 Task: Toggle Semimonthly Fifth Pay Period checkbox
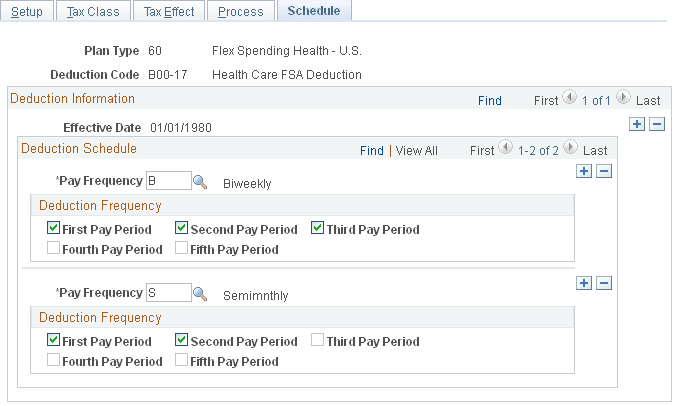click(x=181, y=360)
